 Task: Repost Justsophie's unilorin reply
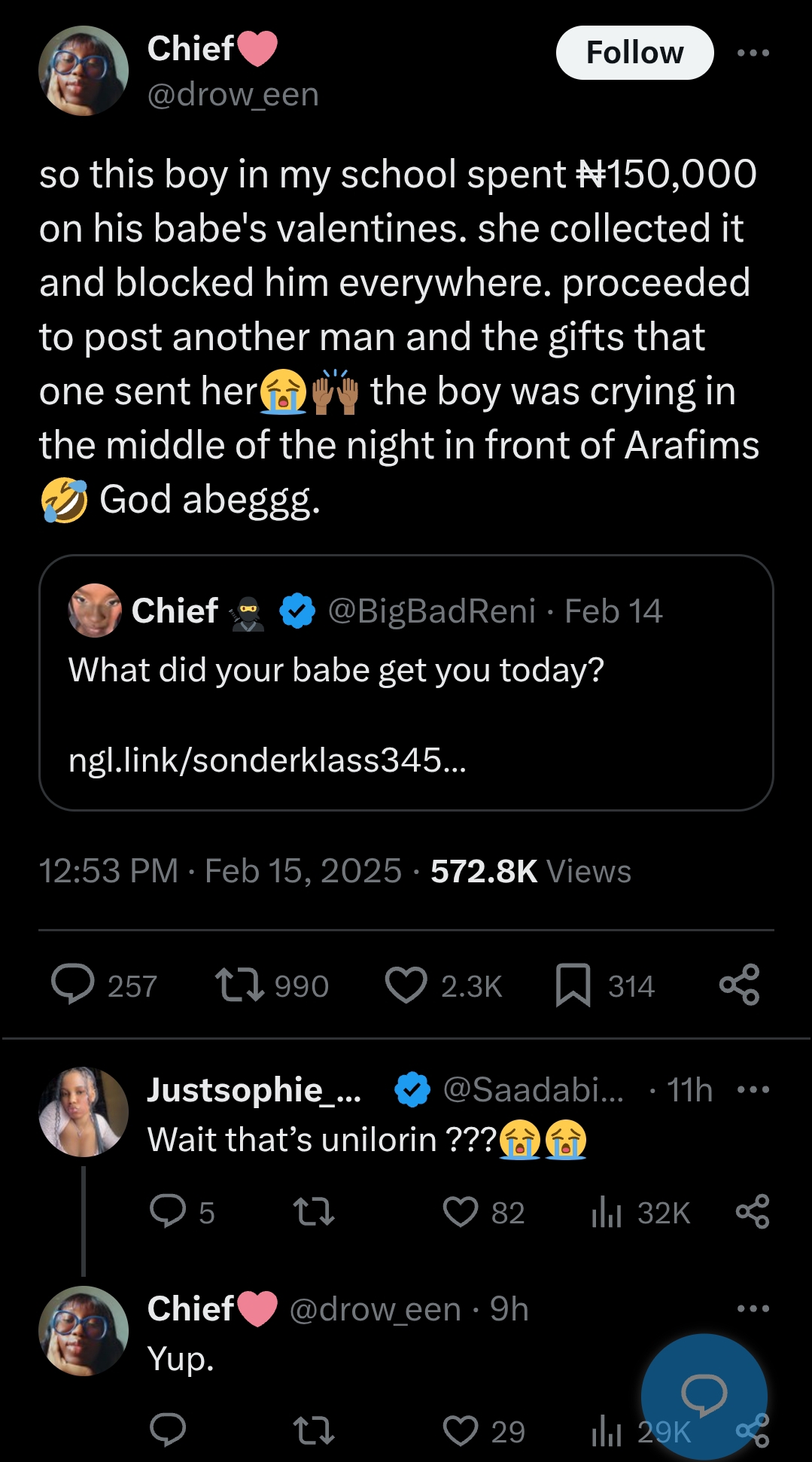[313, 1212]
